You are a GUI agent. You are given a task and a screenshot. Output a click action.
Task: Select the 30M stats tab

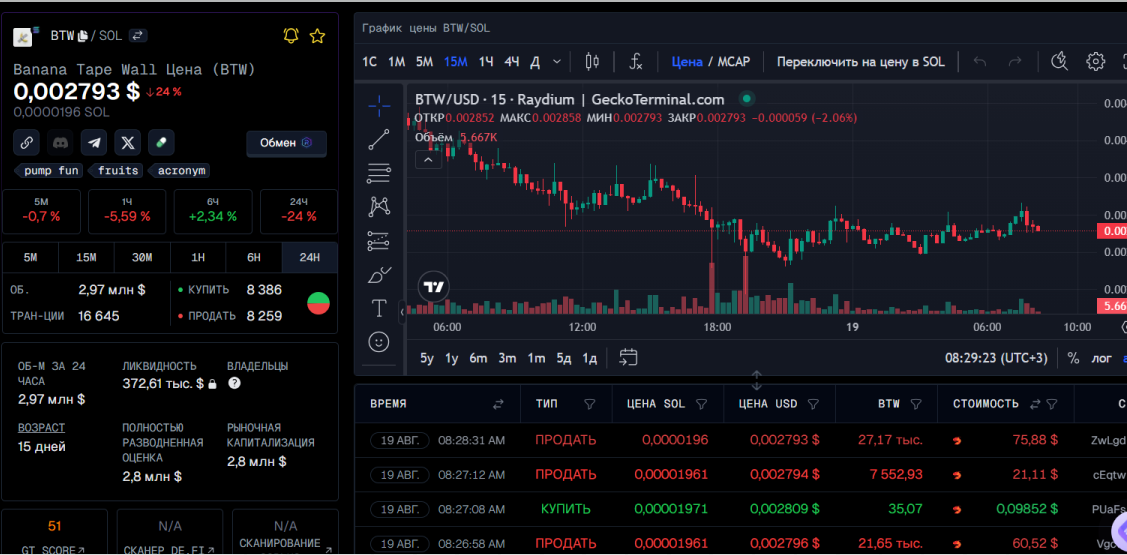point(142,257)
